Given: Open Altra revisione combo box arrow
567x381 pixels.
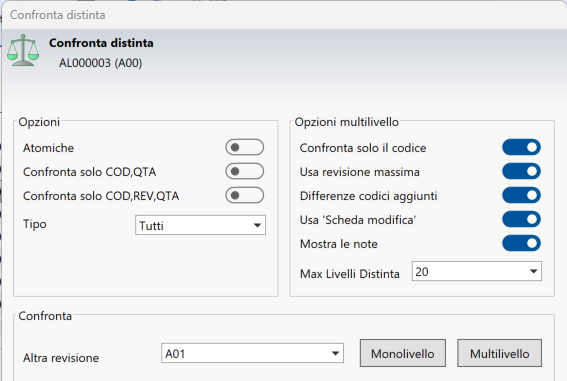Looking at the screenshot, I should point(335,353).
